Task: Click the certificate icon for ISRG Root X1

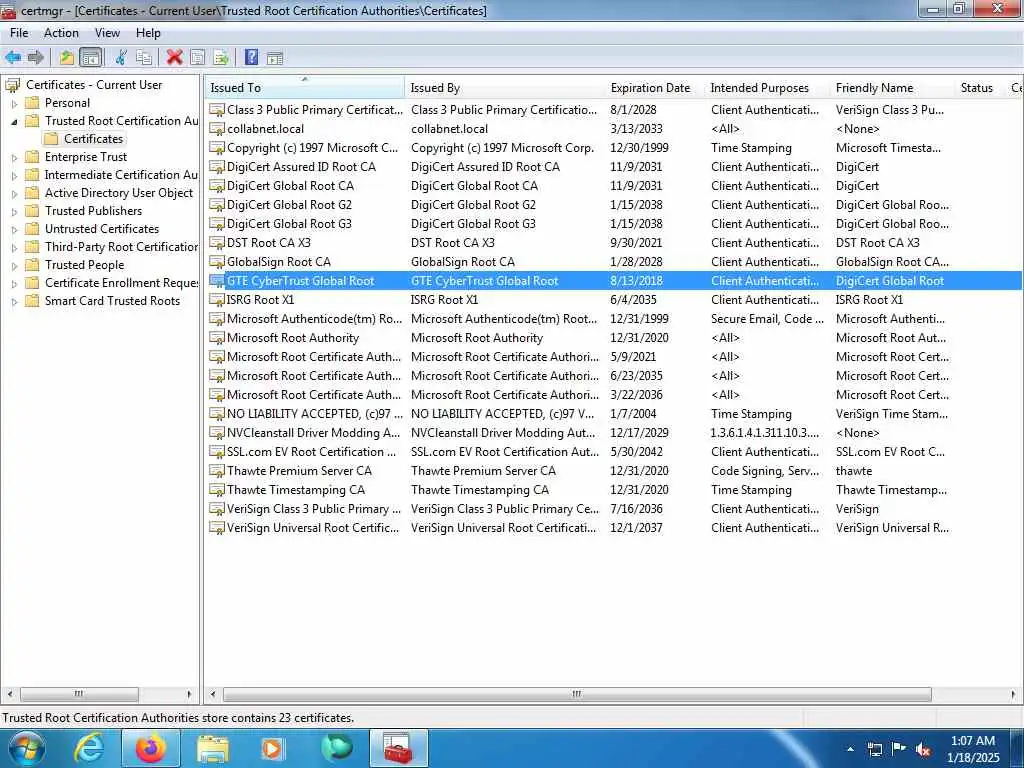Action: pos(217,300)
